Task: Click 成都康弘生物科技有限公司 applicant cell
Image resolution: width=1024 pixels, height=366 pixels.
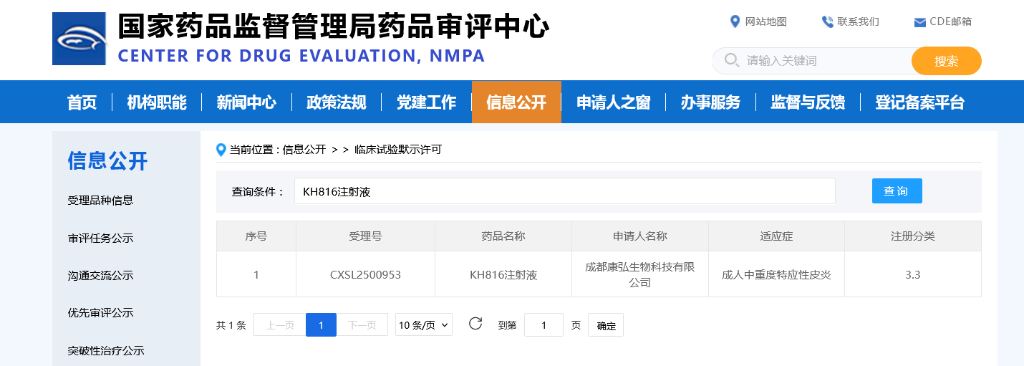Action: [x=640, y=275]
